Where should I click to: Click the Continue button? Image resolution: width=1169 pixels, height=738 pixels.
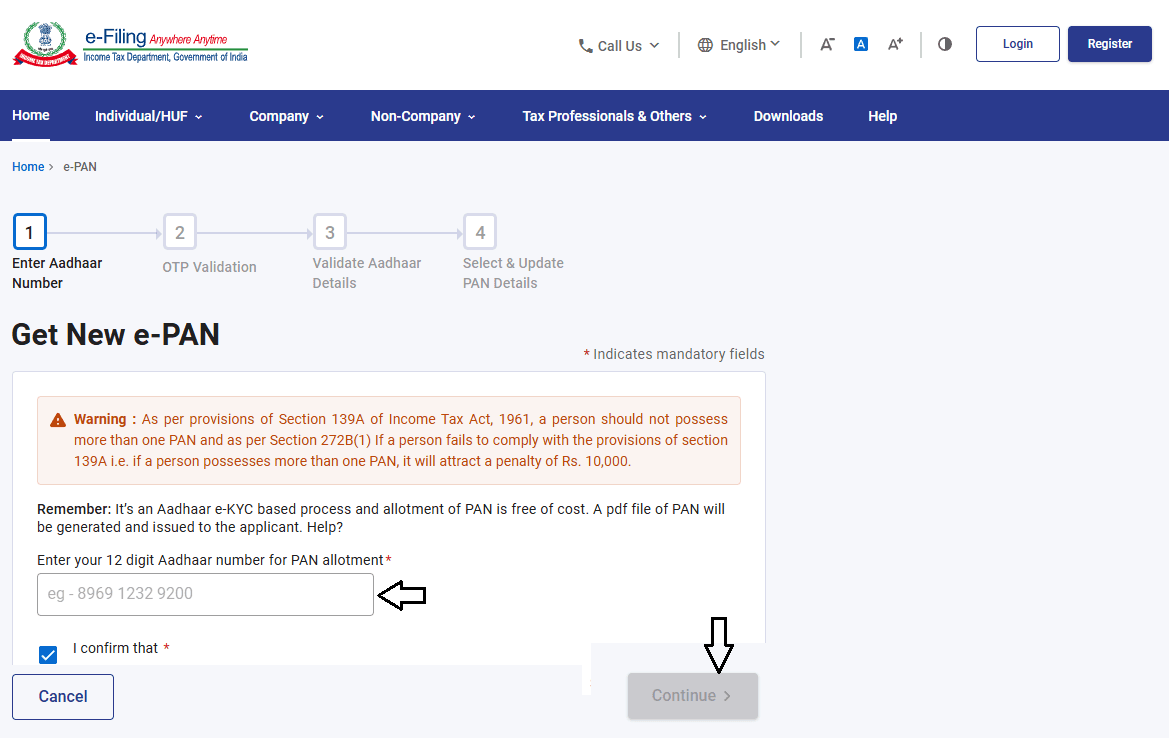pos(692,695)
